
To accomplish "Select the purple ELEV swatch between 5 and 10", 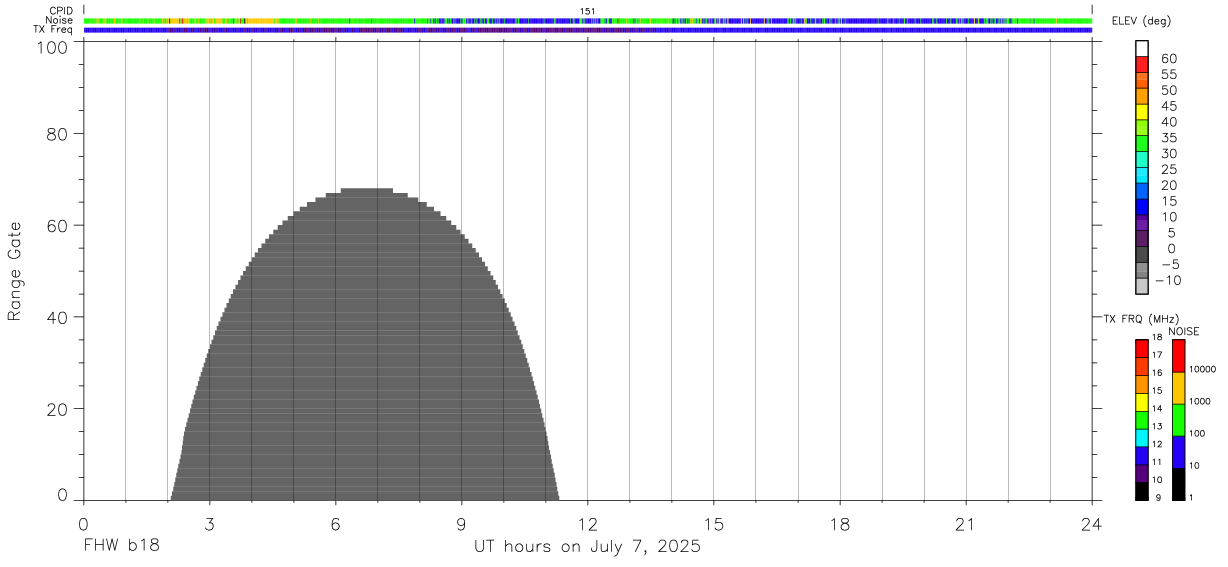I will click(1142, 224).
